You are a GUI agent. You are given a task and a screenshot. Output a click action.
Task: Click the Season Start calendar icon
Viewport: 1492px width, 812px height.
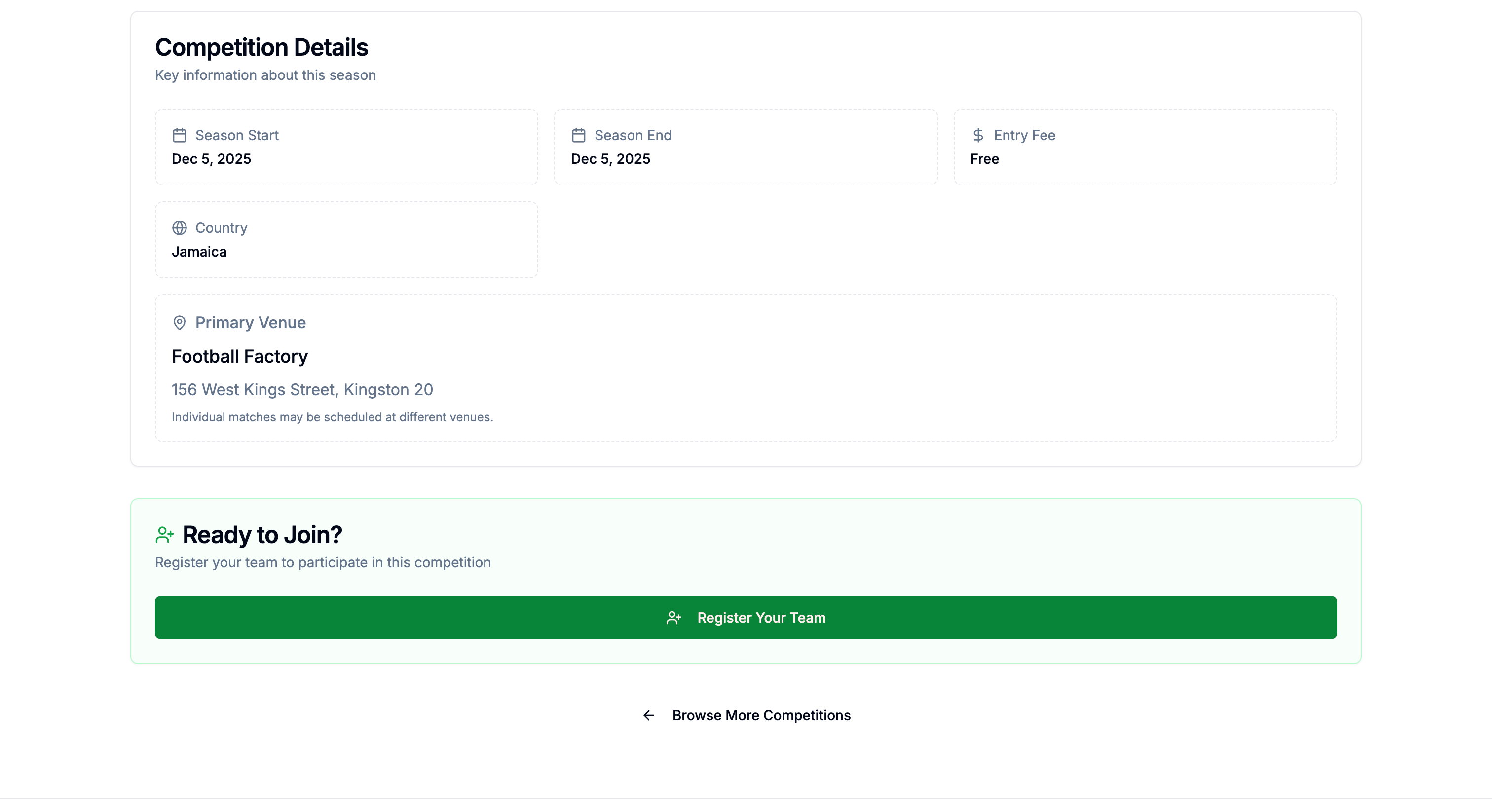pyautogui.click(x=180, y=135)
